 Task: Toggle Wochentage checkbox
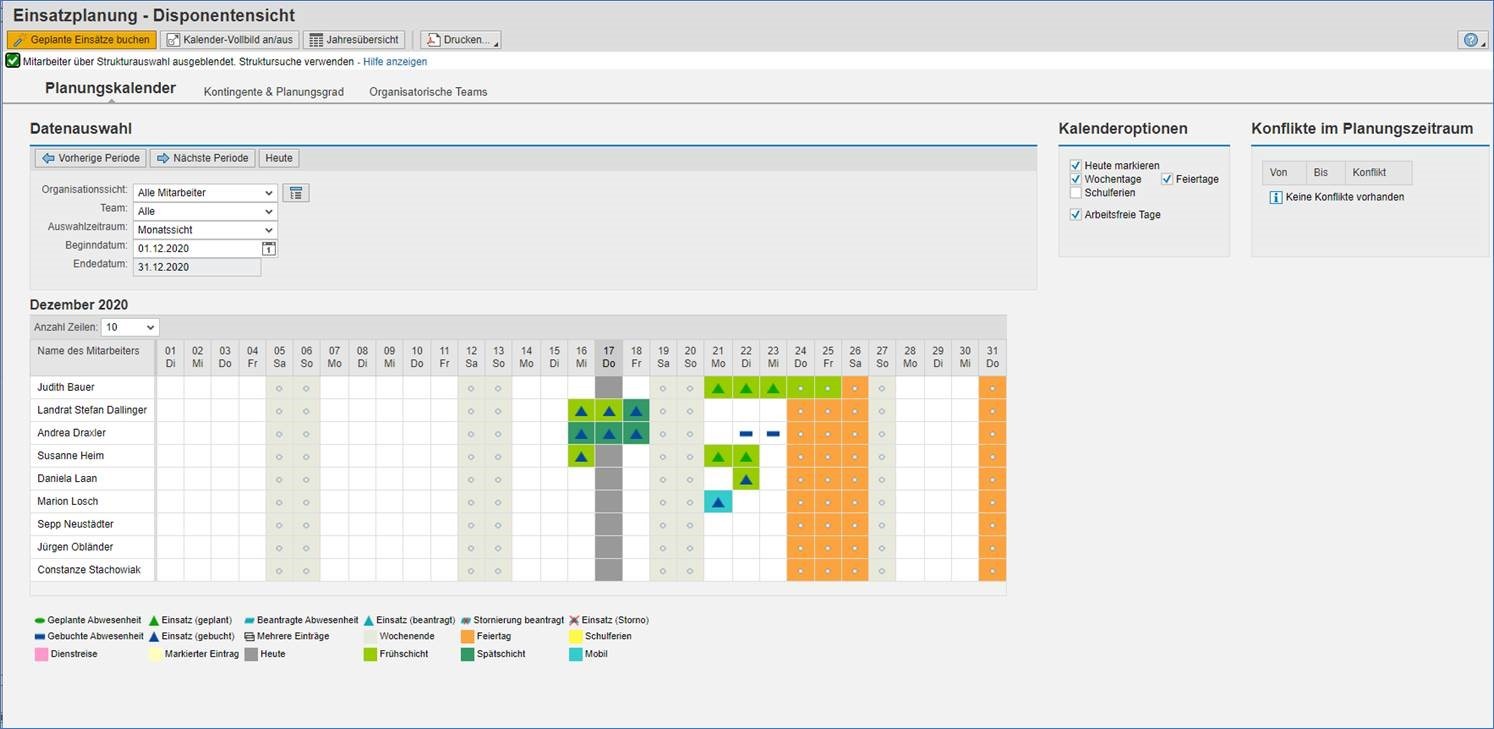(x=1076, y=179)
